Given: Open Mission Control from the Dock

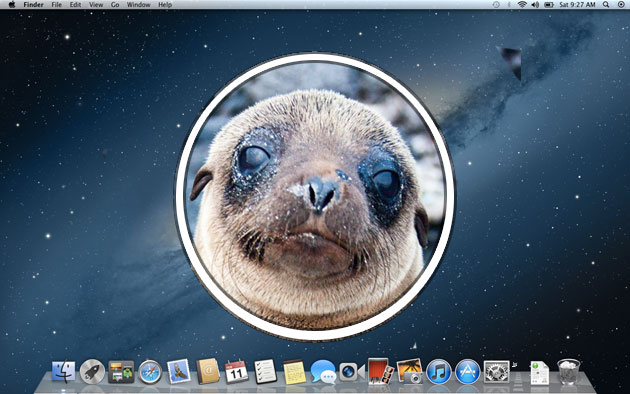Looking at the screenshot, I should 121,372.
